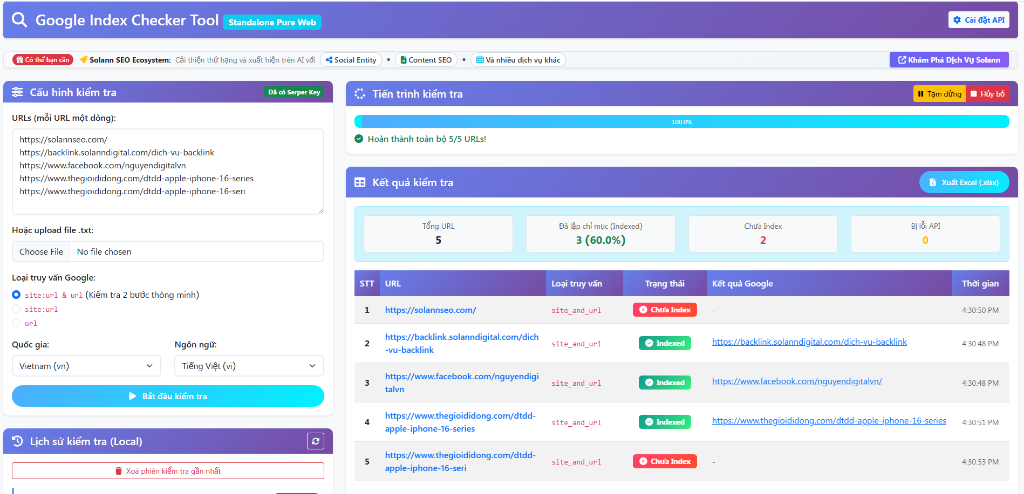1024x494 pixels.
Task: Open the Quốc gia Vietnam dropdown
Action: click(x=86, y=366)
